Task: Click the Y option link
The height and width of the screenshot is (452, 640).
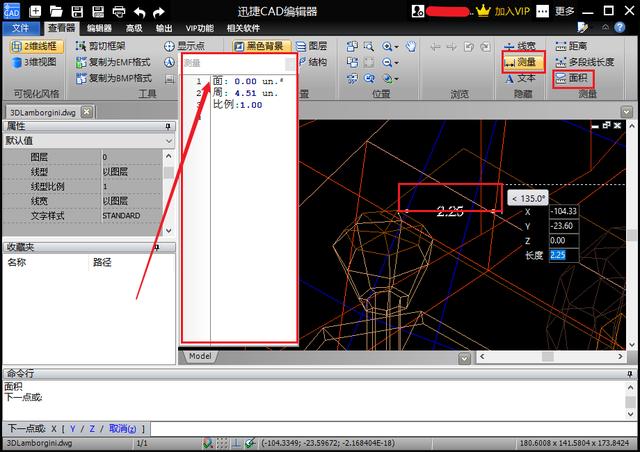Action: coord(72,429)
